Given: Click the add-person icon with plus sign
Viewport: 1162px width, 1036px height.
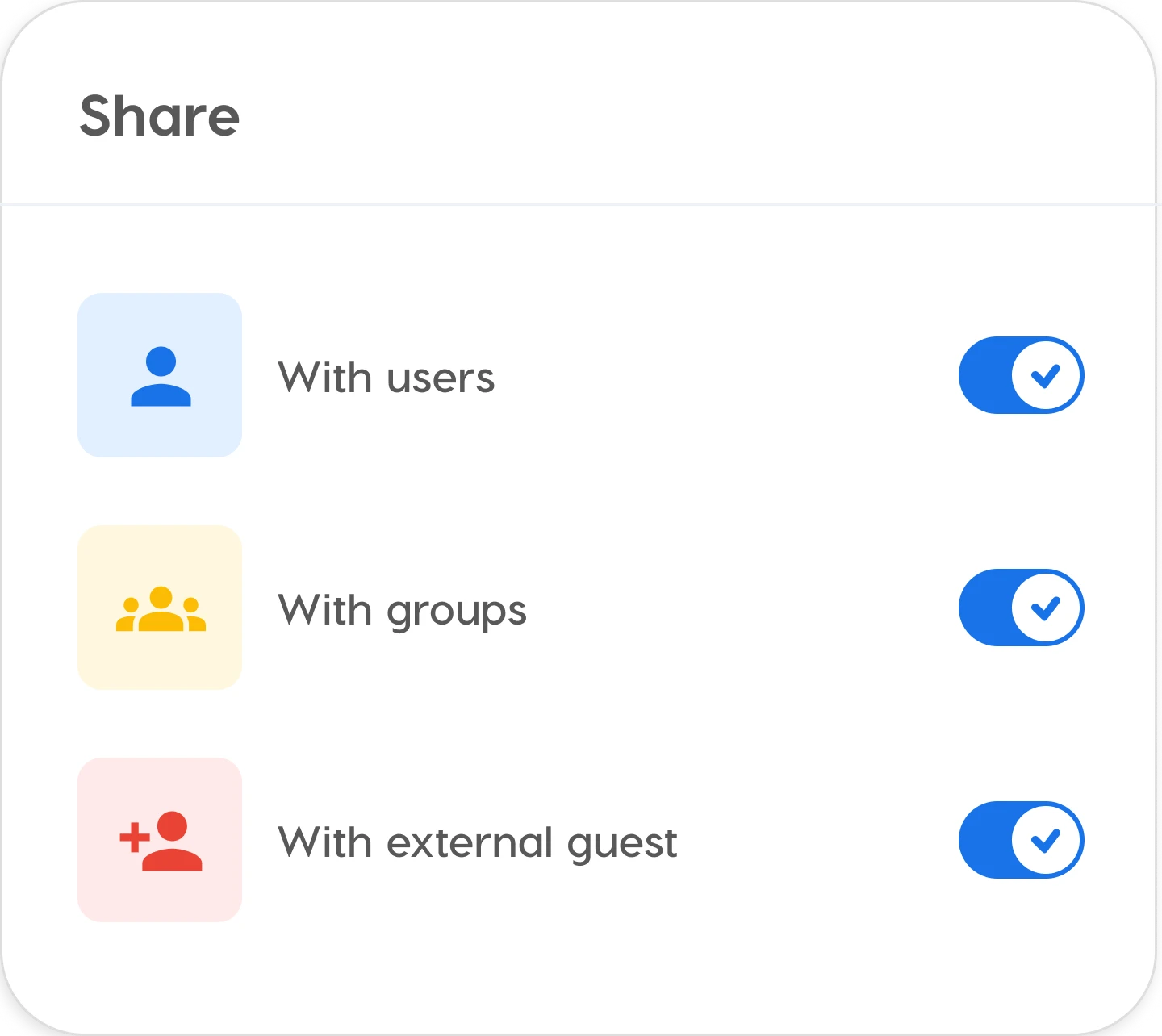Looking at the screenshot, I should (x=161, y=840).
